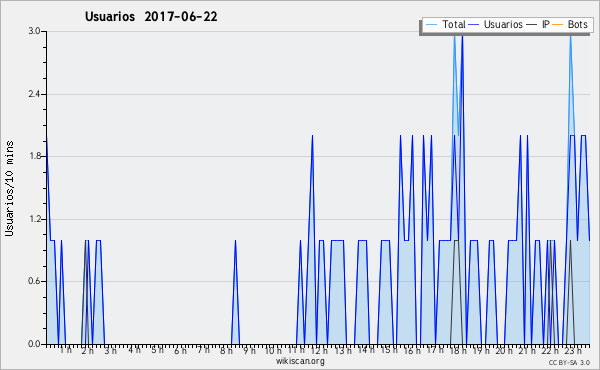
Task: Click the 20 h x-axis label
Action: (x=505, y=350)
